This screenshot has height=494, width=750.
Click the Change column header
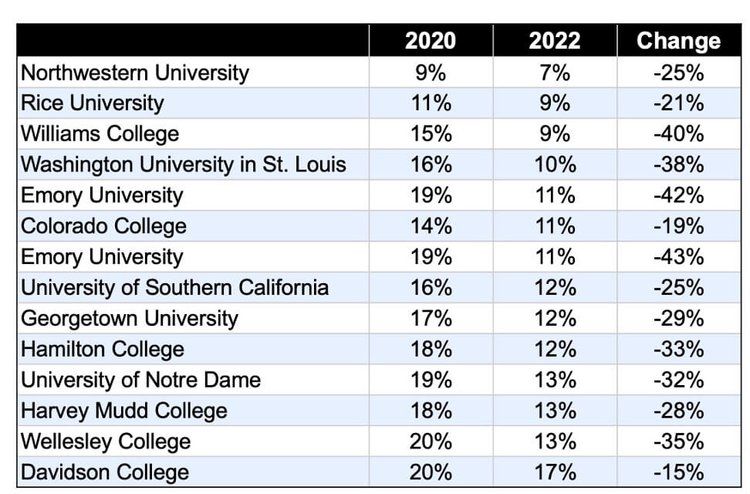click(679, 41)
